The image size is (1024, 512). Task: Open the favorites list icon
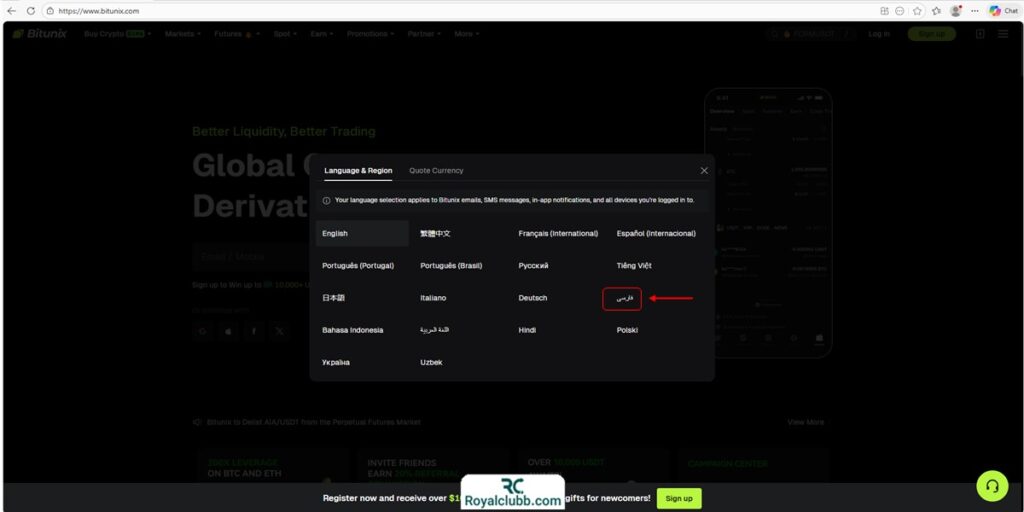click(936, 10)
